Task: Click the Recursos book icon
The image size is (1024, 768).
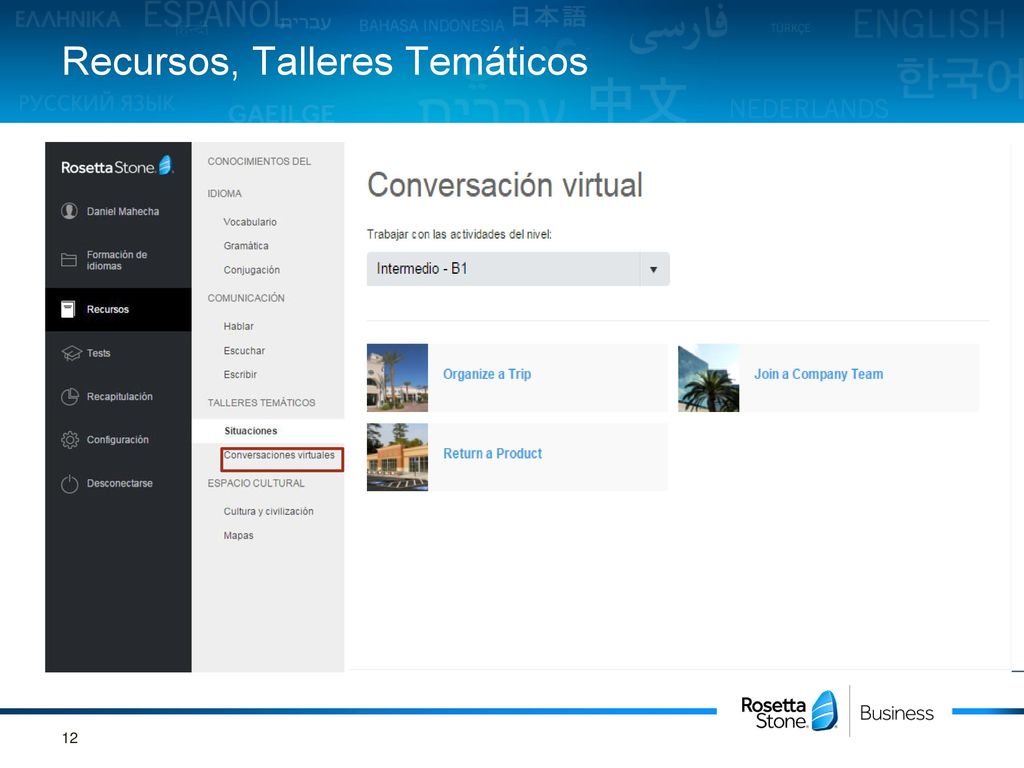Action: [68, 309]
